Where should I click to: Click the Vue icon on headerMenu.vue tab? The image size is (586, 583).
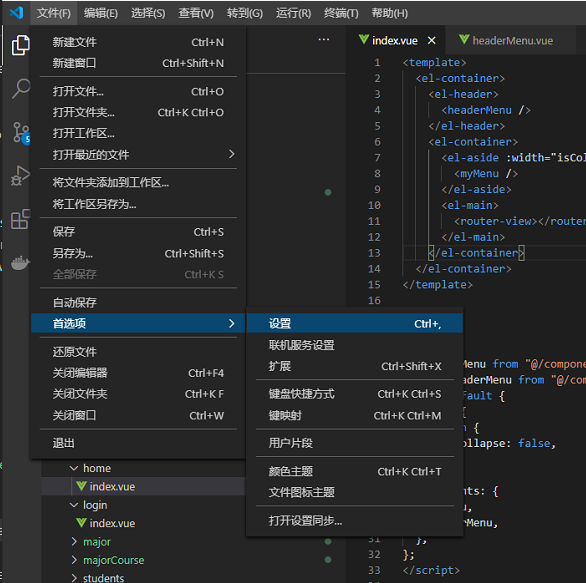point(464,40)
